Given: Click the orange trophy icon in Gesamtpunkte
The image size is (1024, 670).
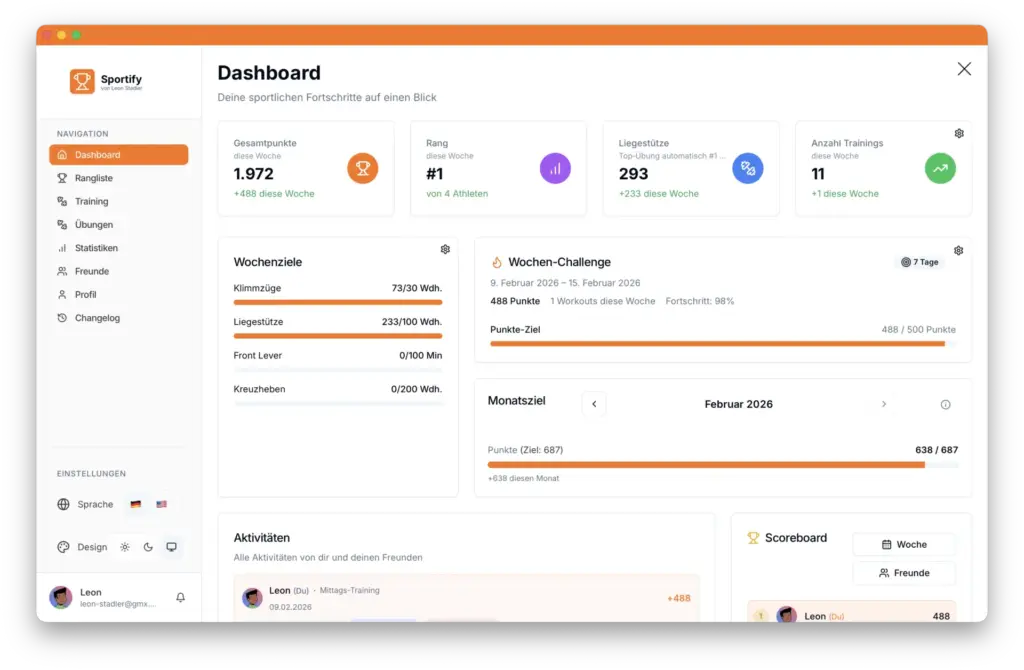Looking at the screenshot, I should 363,168.
